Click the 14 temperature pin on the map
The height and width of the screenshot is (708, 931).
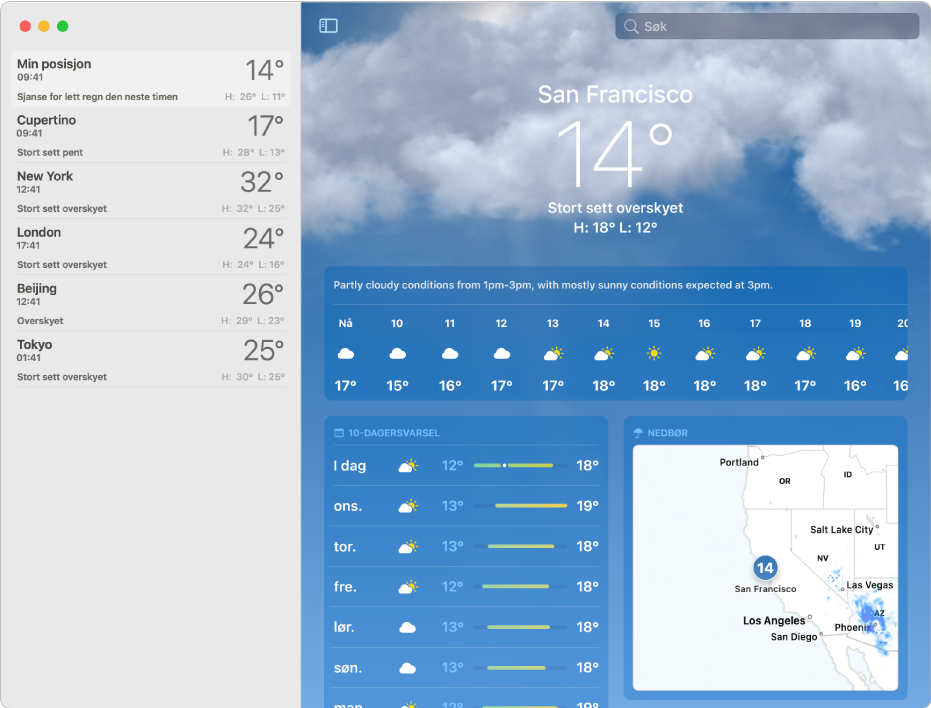765,568
